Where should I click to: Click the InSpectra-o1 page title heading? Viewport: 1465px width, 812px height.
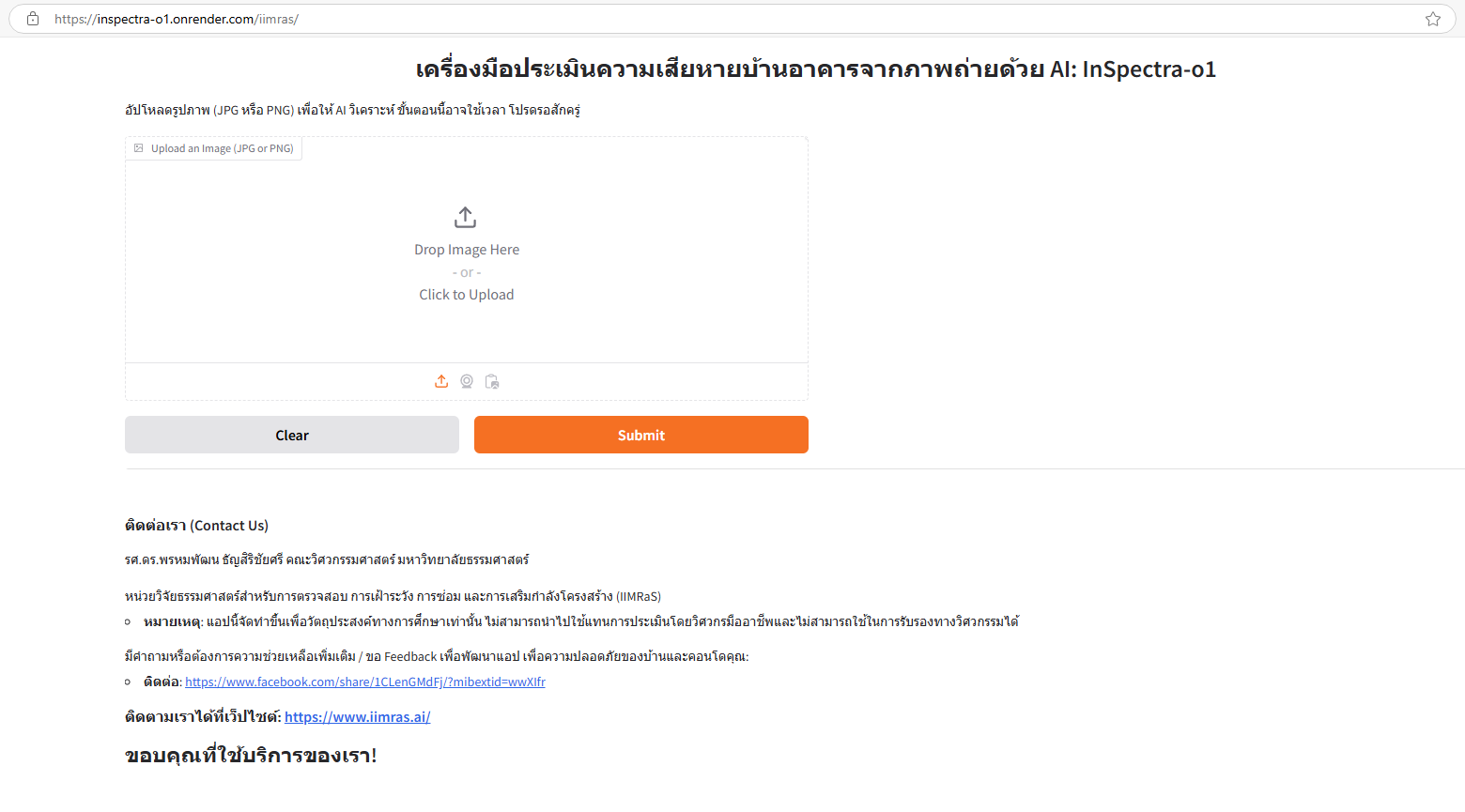click(816, 69)
